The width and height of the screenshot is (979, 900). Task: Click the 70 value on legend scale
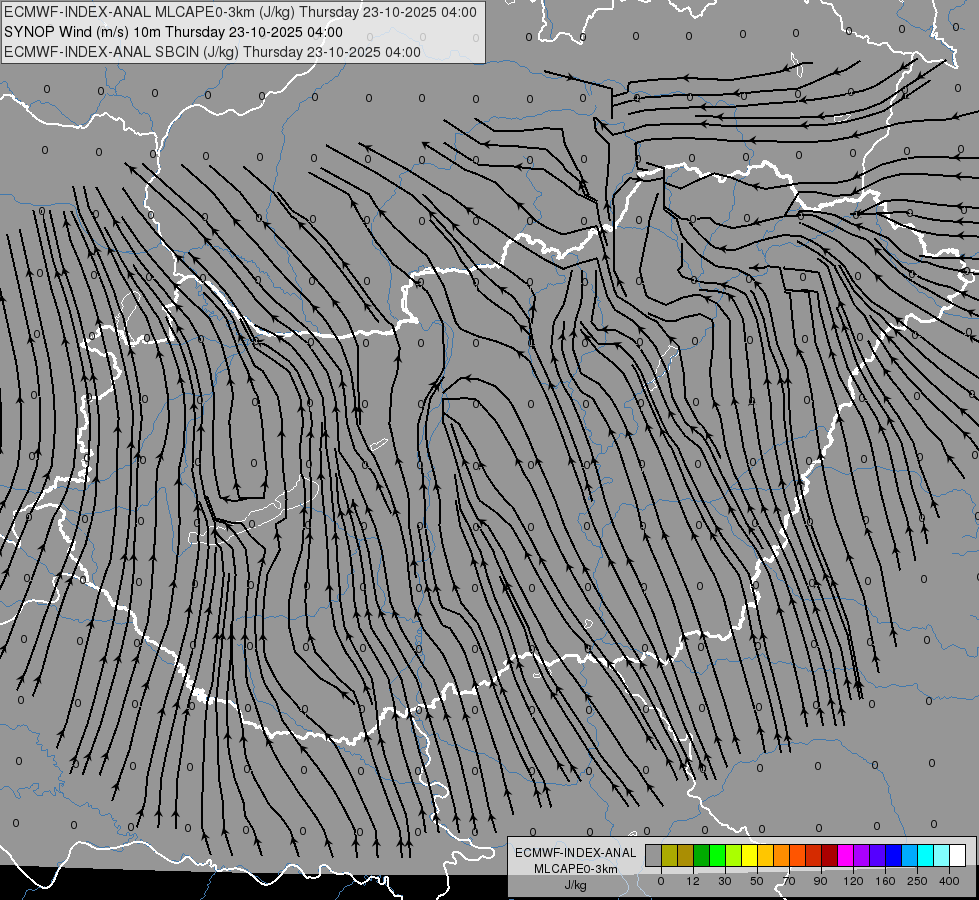[789, 881]
